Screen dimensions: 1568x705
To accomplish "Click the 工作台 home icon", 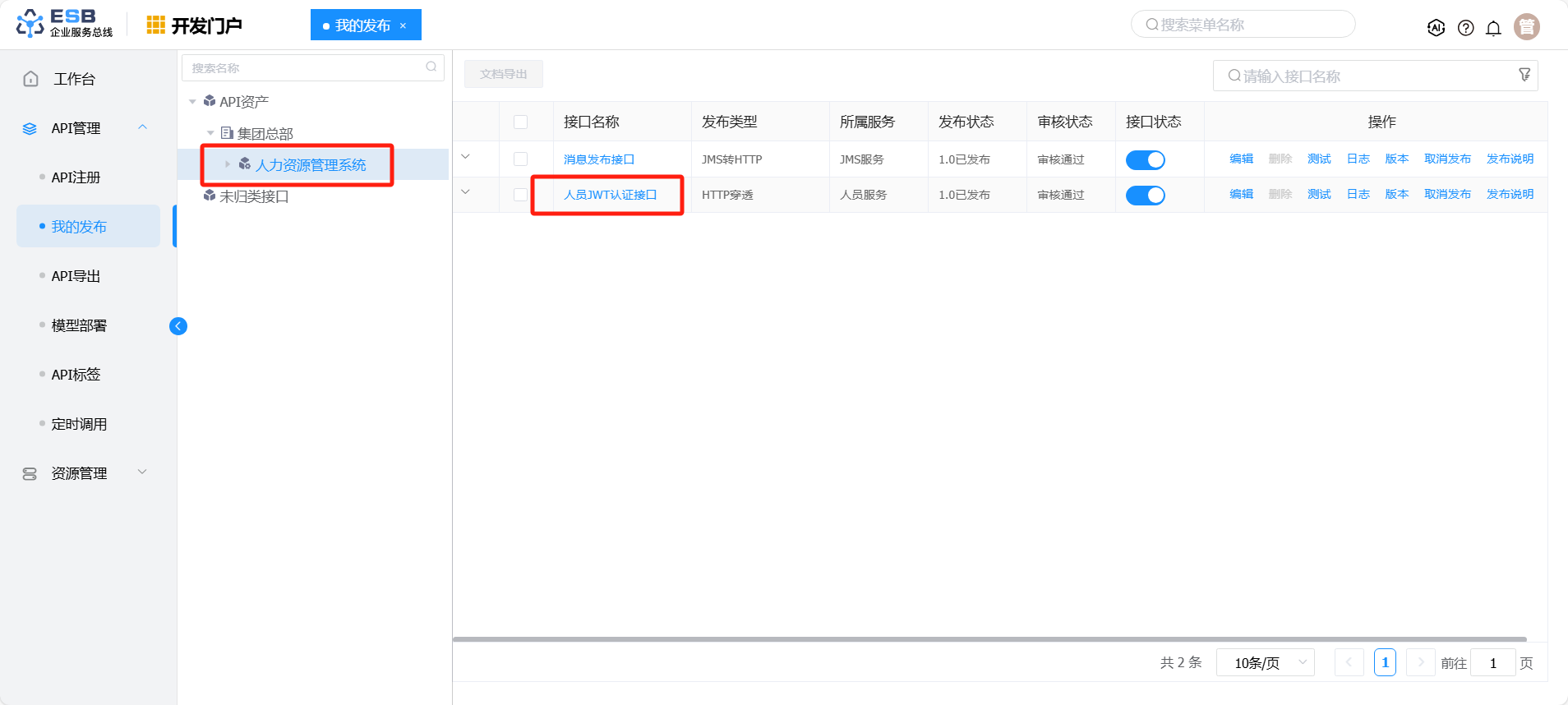I will [x=30, y=79].
